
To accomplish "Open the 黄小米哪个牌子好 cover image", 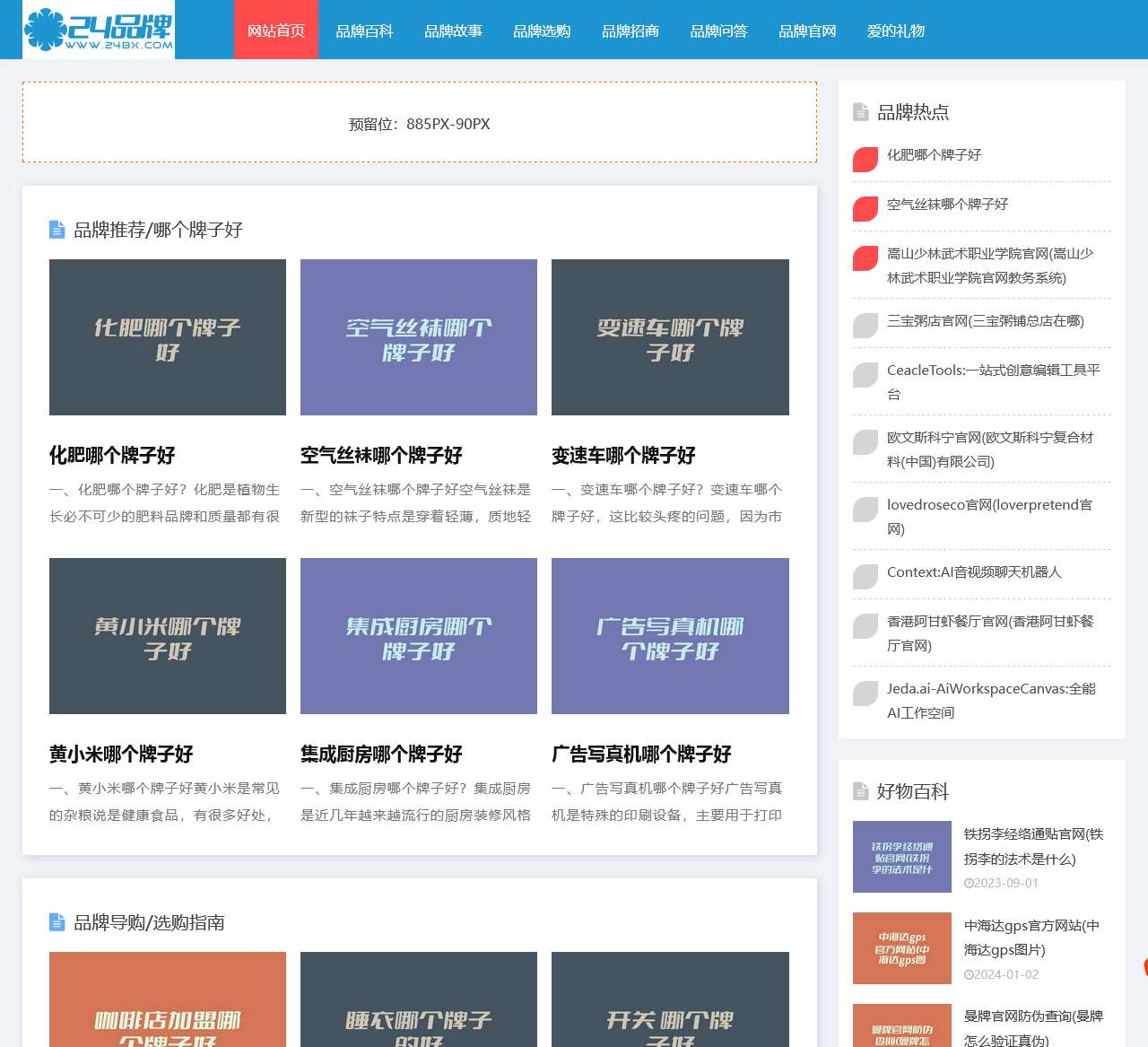I will click(x=168, y=636).
